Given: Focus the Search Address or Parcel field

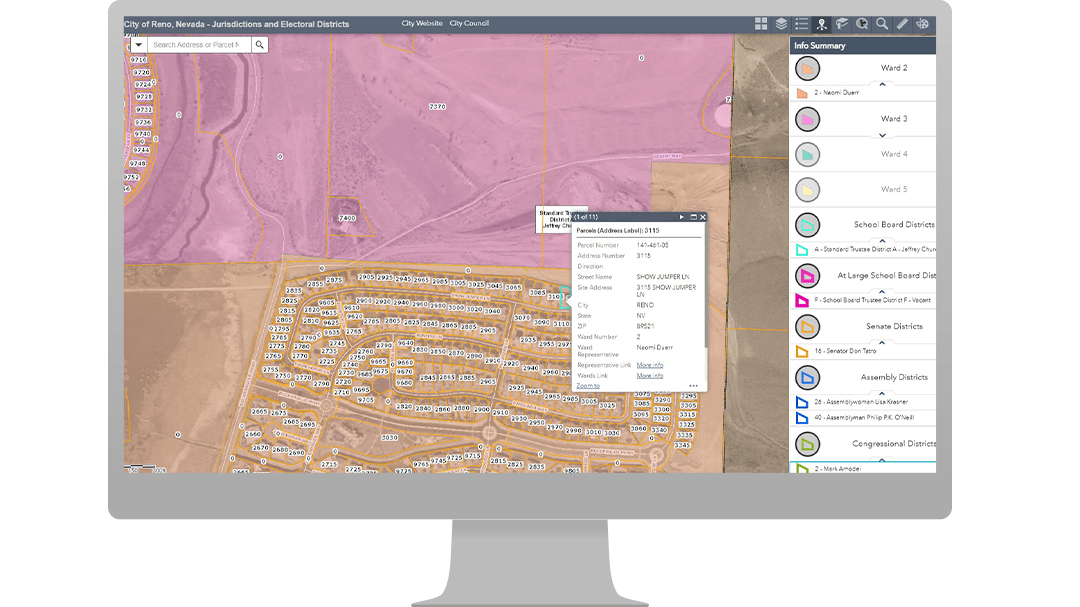Looking at the screenshot, I should tap(199, 45).
